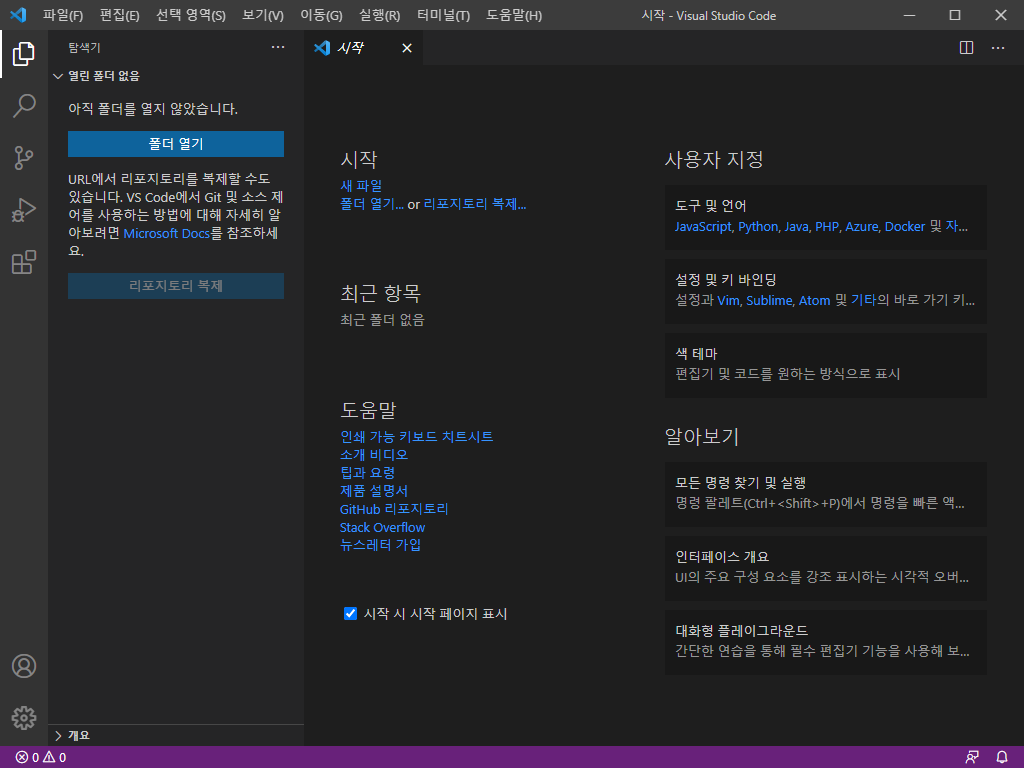Open the 도움말(H) menu

[x=514, y=15]
